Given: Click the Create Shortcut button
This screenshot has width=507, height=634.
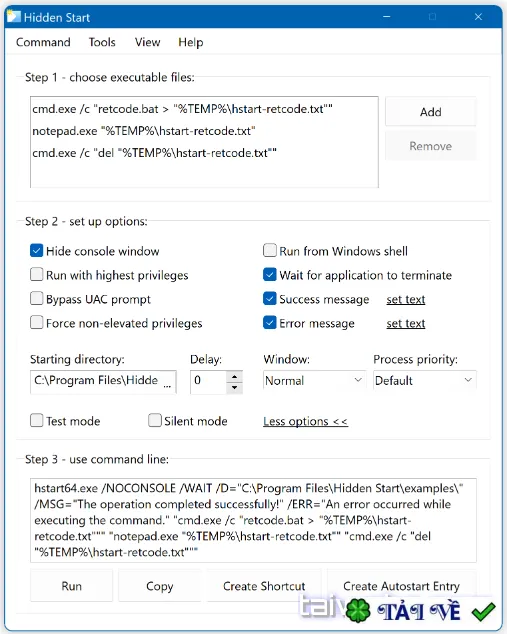Looking at the screenshot, I should (x=264, y=586).
